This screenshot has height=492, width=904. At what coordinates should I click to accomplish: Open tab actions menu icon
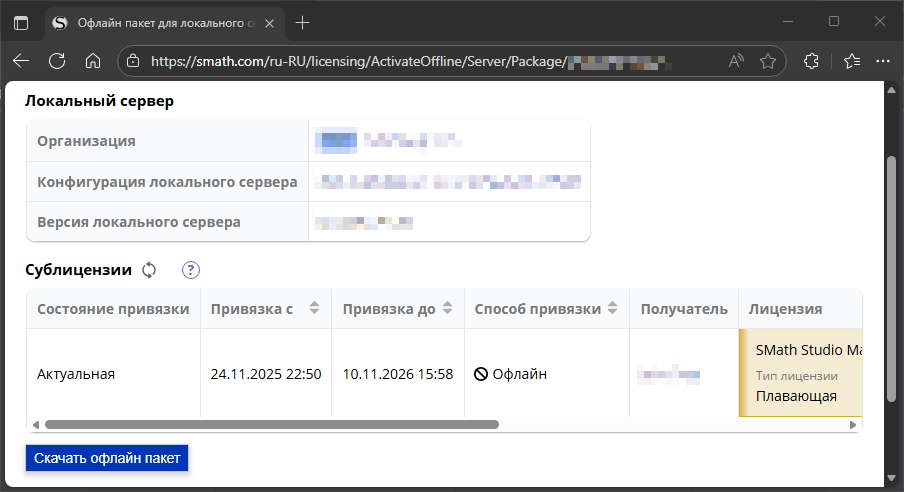pos(21,23)
